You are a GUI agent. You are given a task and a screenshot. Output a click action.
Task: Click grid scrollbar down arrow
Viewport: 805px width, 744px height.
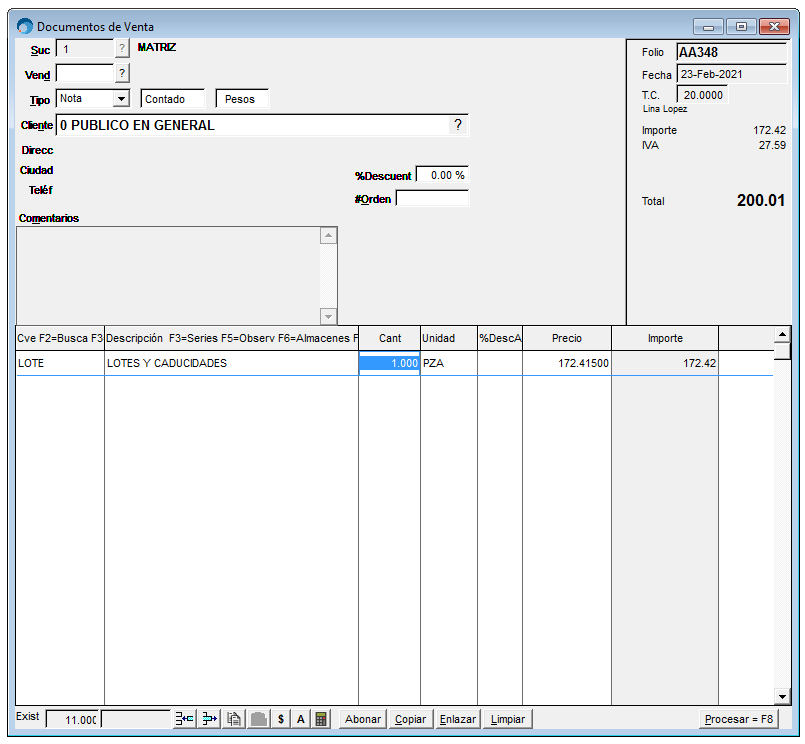[782, 697]
